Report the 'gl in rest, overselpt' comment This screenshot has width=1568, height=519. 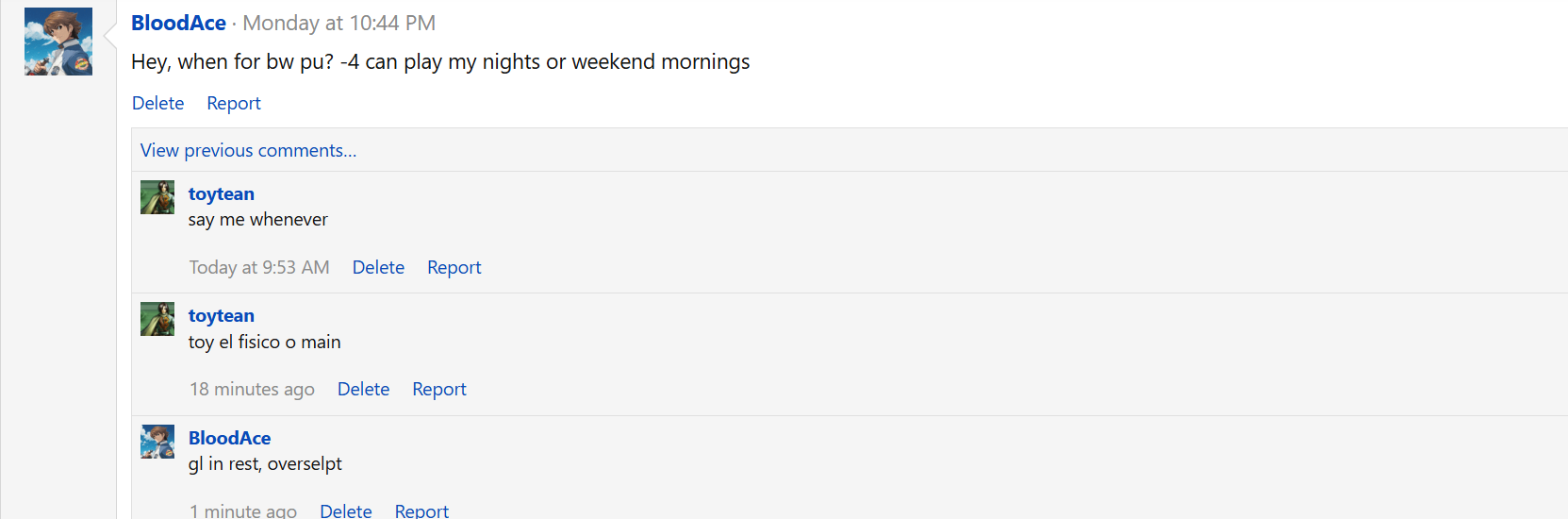pos(421,511)
